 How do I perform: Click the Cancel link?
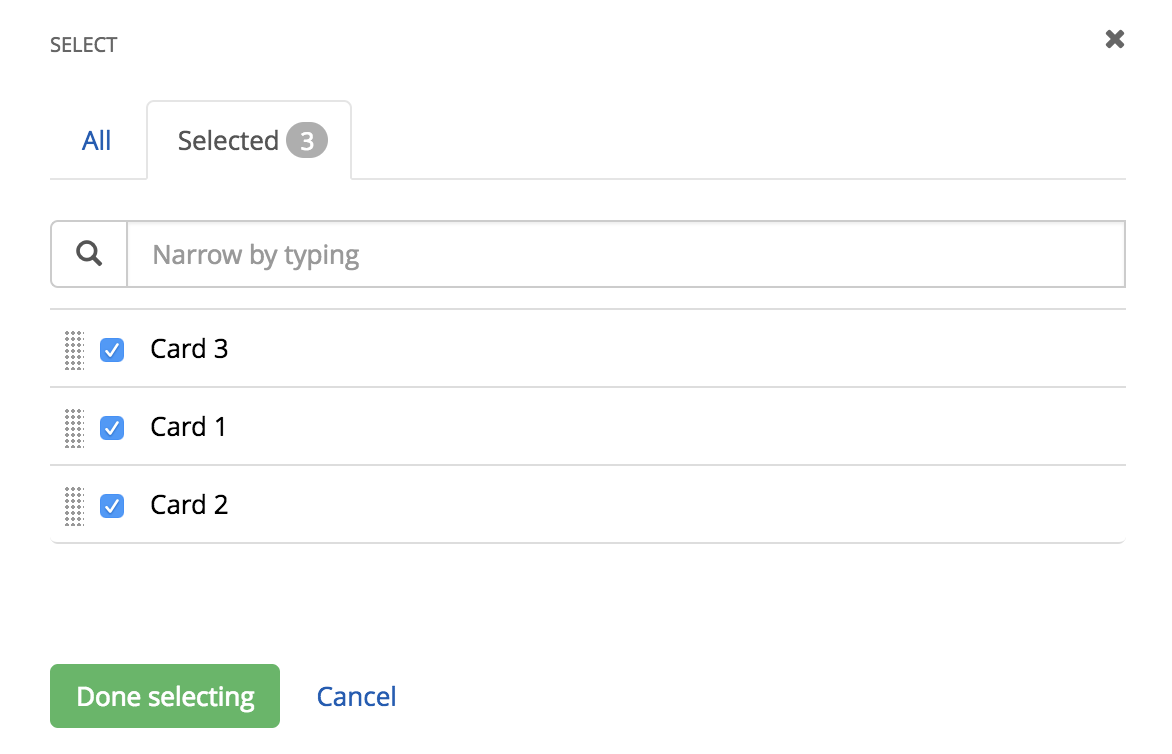click(356, 696)
